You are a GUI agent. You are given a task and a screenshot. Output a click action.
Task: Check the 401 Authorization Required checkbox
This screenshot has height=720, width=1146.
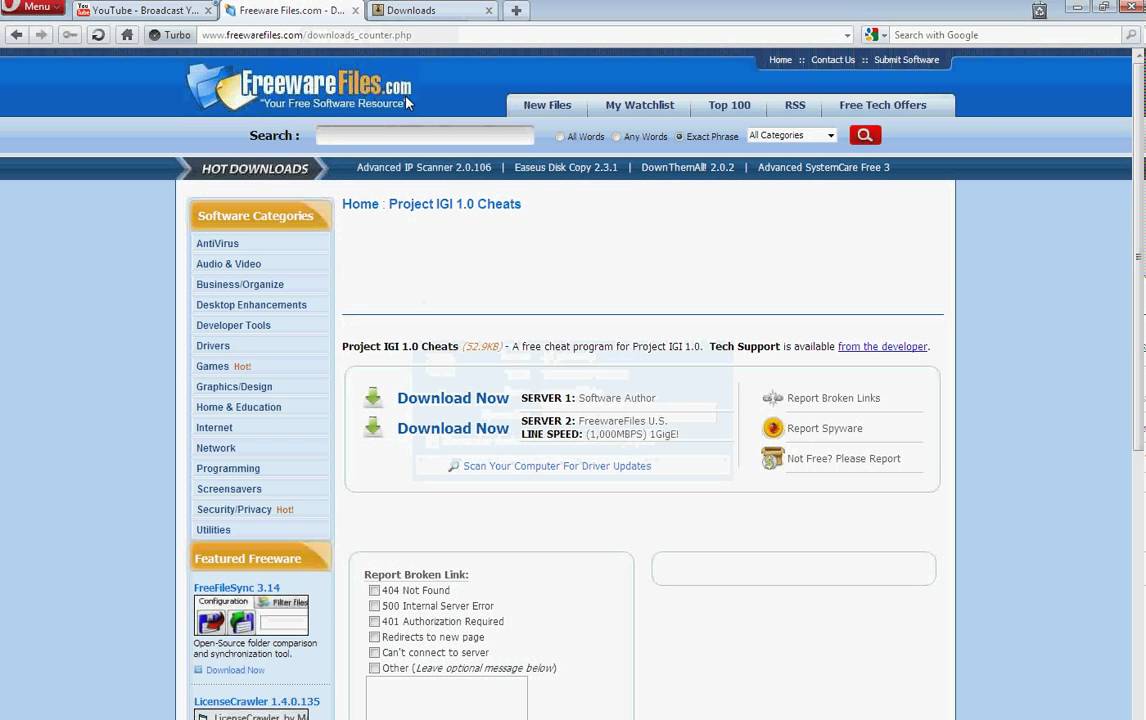(x=374, y=621)
